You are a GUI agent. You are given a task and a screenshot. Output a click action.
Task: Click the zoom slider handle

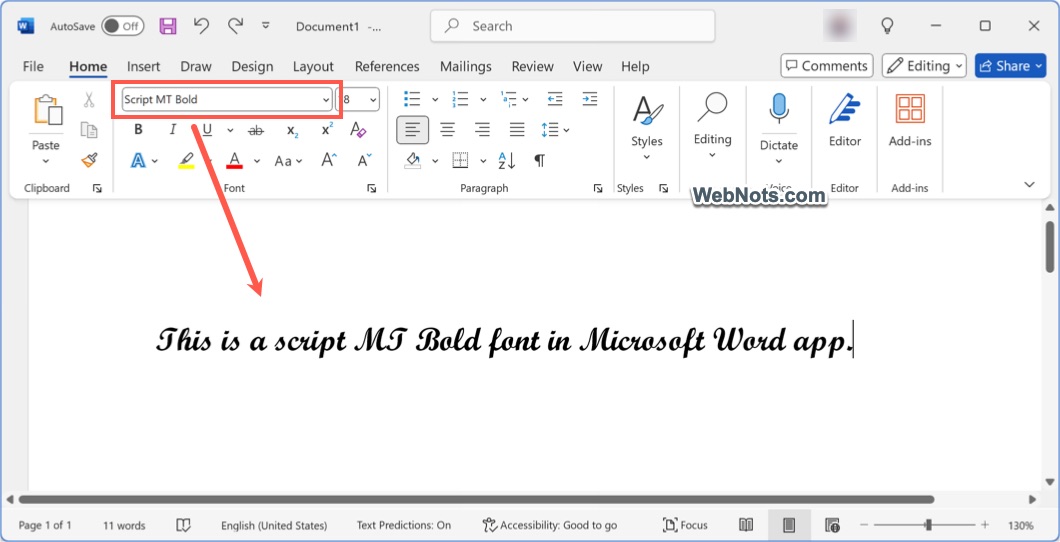point(929,525)
